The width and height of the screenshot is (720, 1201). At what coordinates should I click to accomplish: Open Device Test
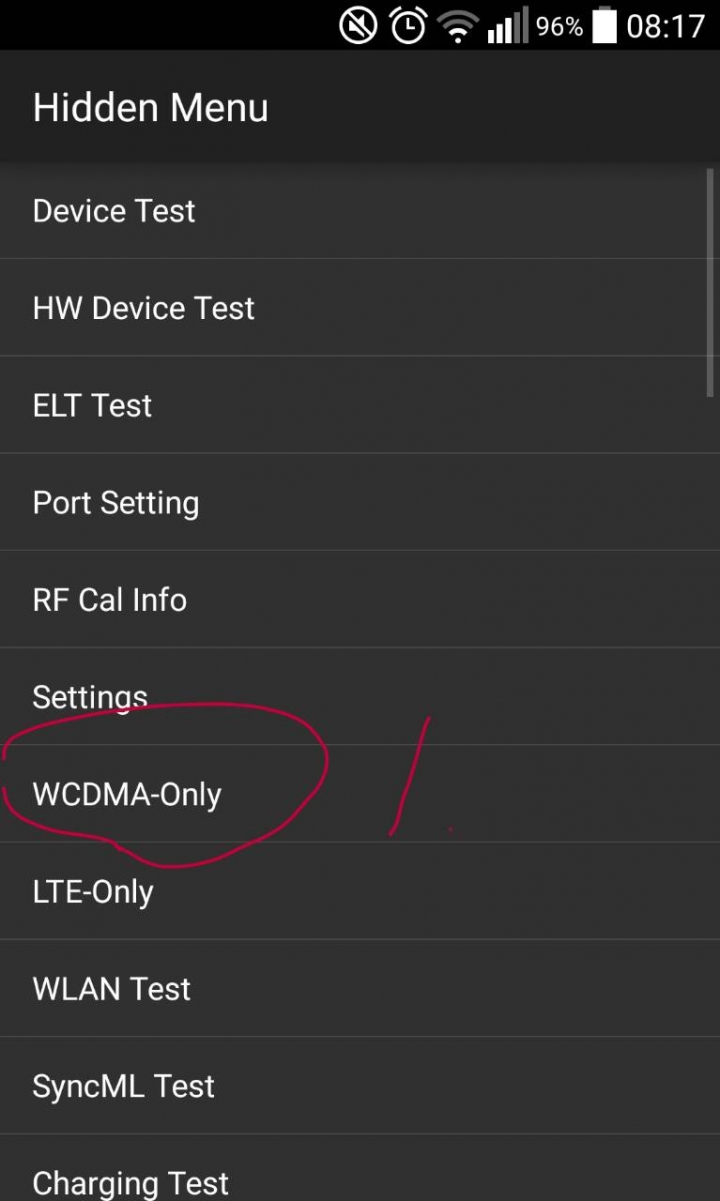360,211
